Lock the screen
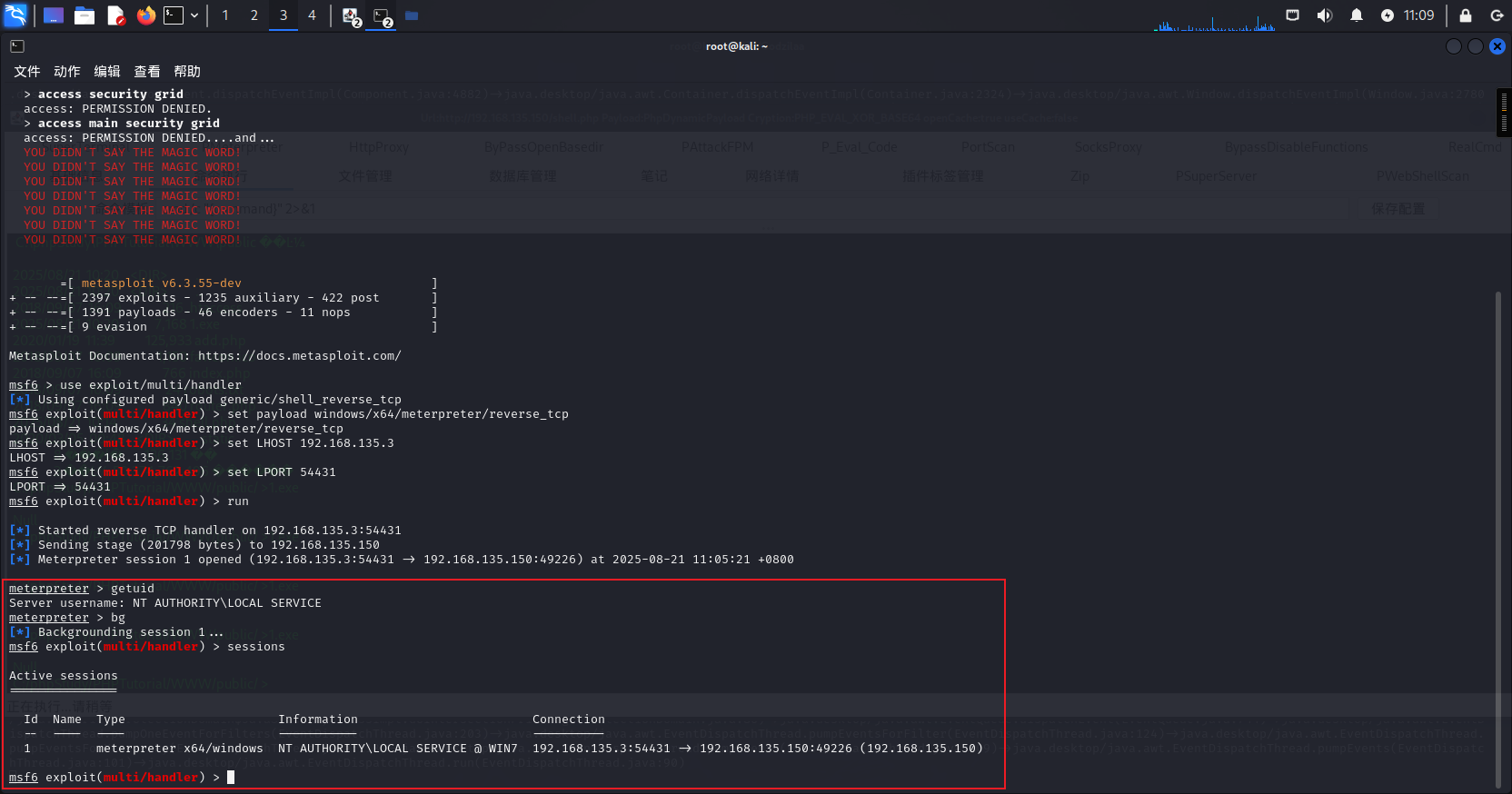Image resolution: width=1512 pixels, height=794 pixels. tap(1465, 15)
